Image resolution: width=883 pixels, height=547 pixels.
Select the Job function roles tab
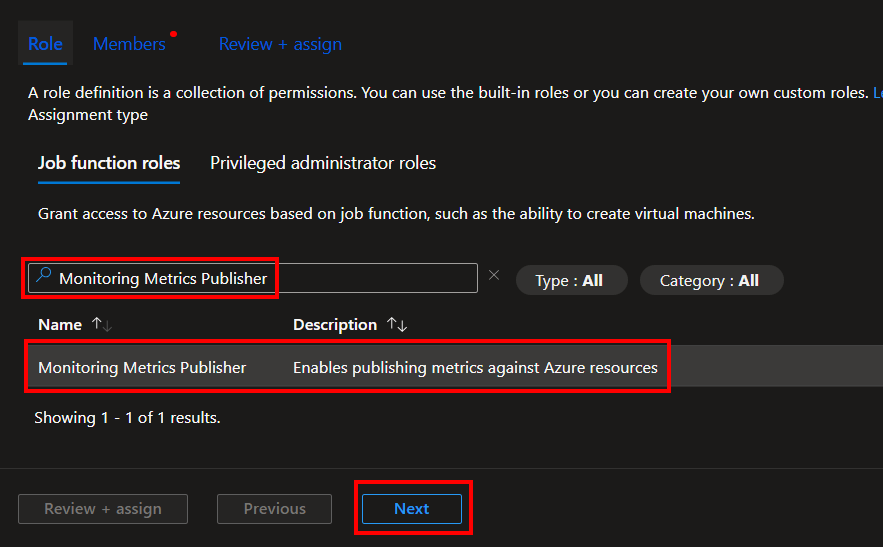coord(109,163)
